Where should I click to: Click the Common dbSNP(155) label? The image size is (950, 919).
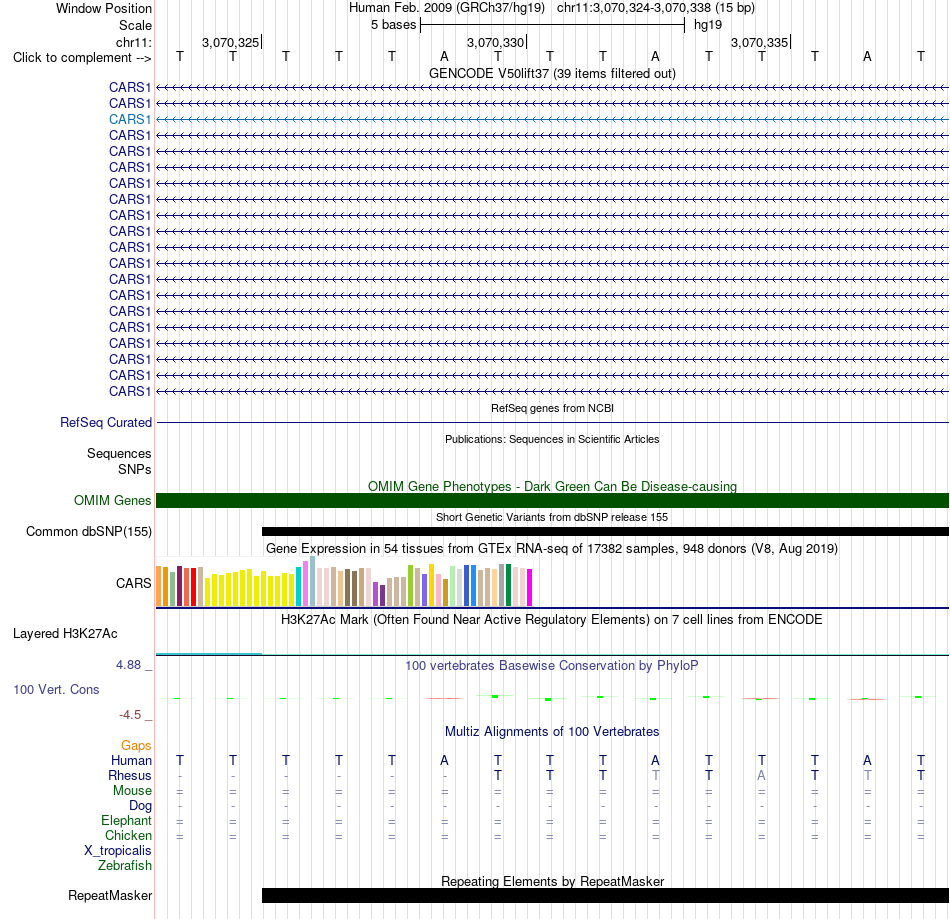tap(88, 531)
